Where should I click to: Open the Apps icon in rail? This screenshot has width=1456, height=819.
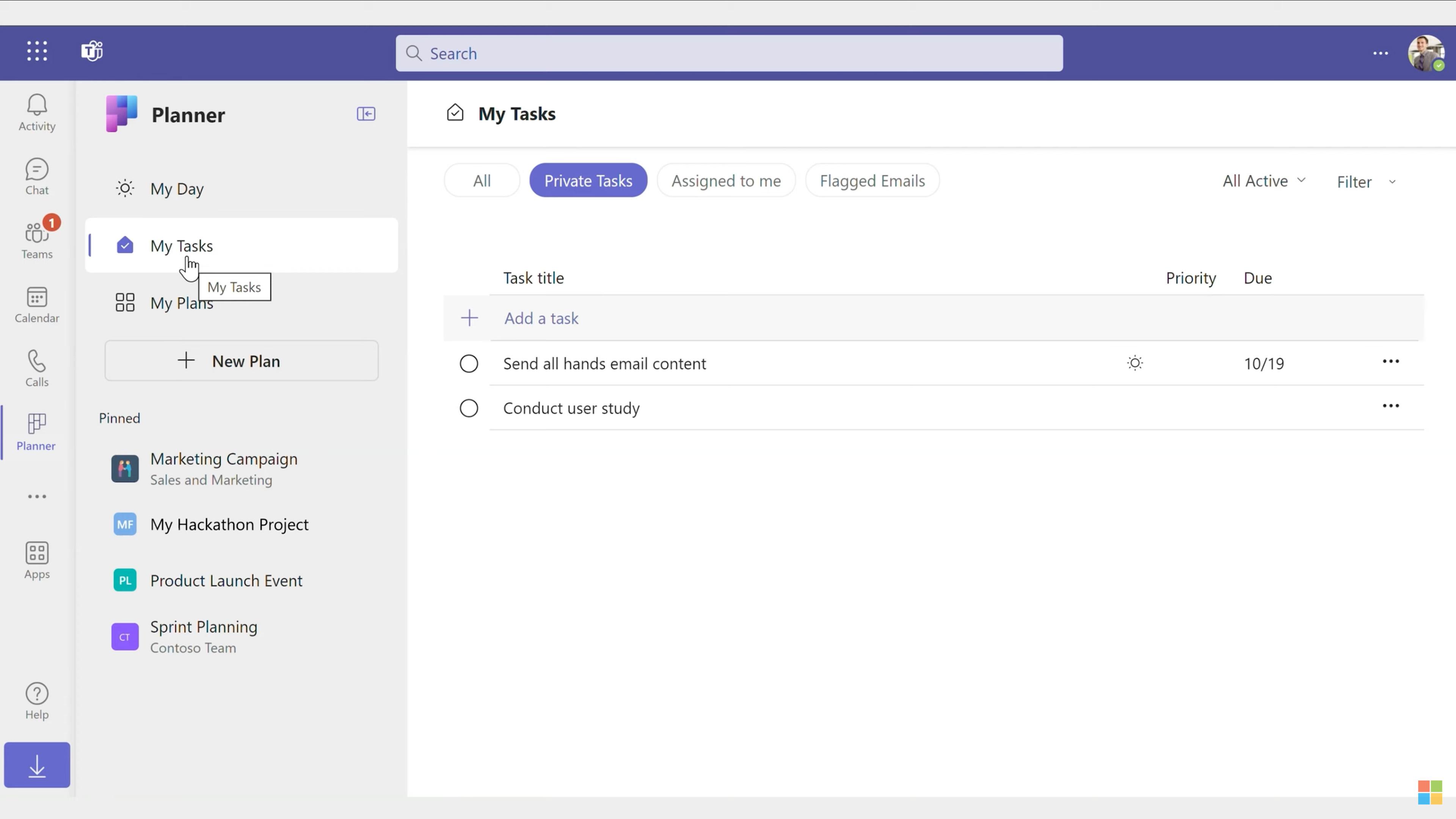coord(37,560)
